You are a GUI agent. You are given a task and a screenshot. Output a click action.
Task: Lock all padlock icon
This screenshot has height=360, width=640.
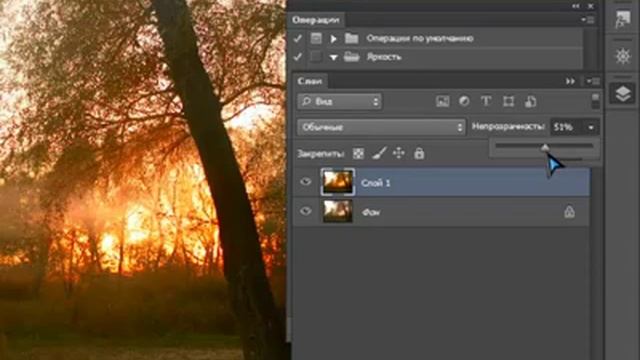419,153
